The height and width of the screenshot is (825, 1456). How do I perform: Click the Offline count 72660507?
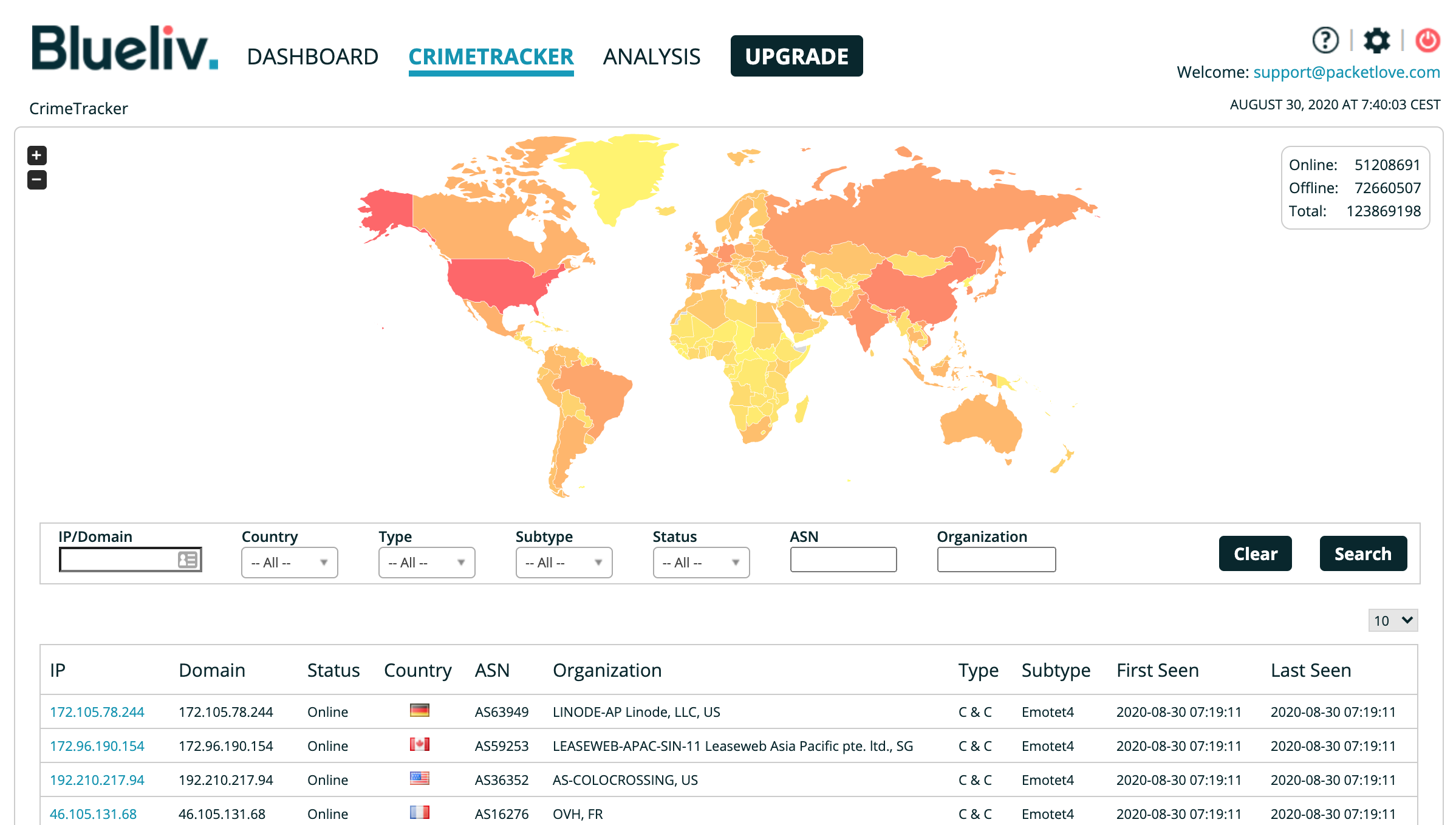pos(1387,188)
